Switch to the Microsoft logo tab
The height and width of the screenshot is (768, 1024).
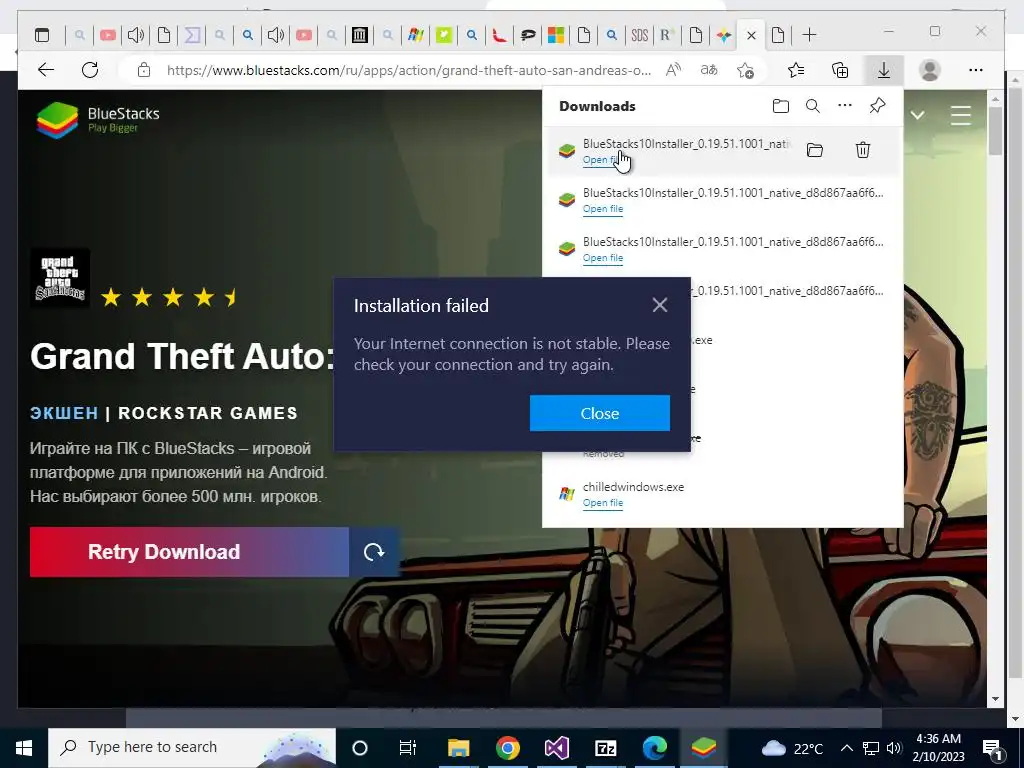click(x=556, y=35)
